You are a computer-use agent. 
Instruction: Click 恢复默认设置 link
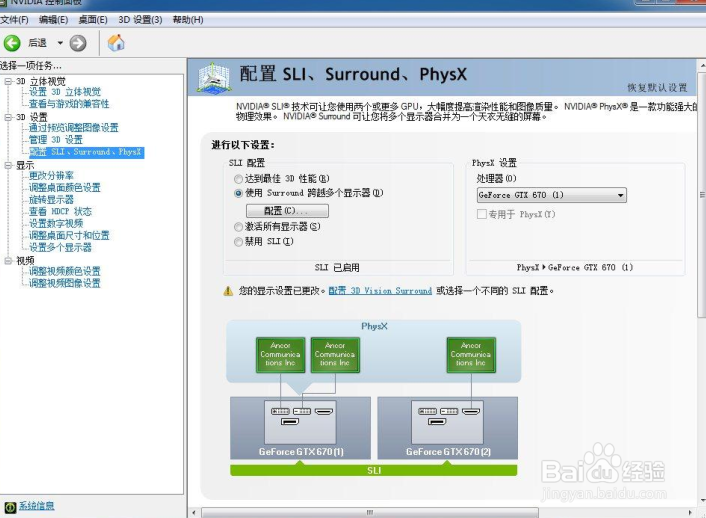tap(658, 87)
